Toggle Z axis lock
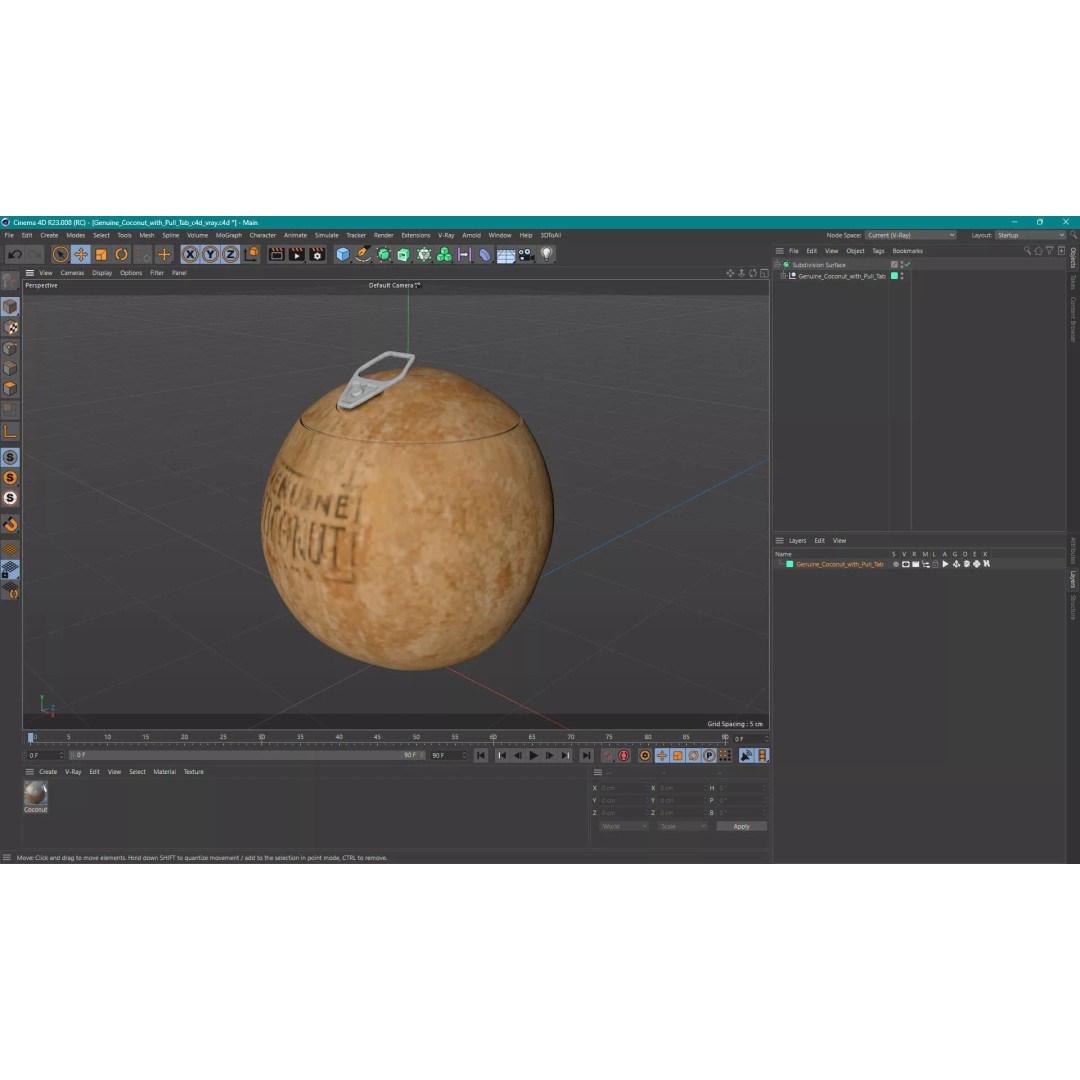 (230, 254)
